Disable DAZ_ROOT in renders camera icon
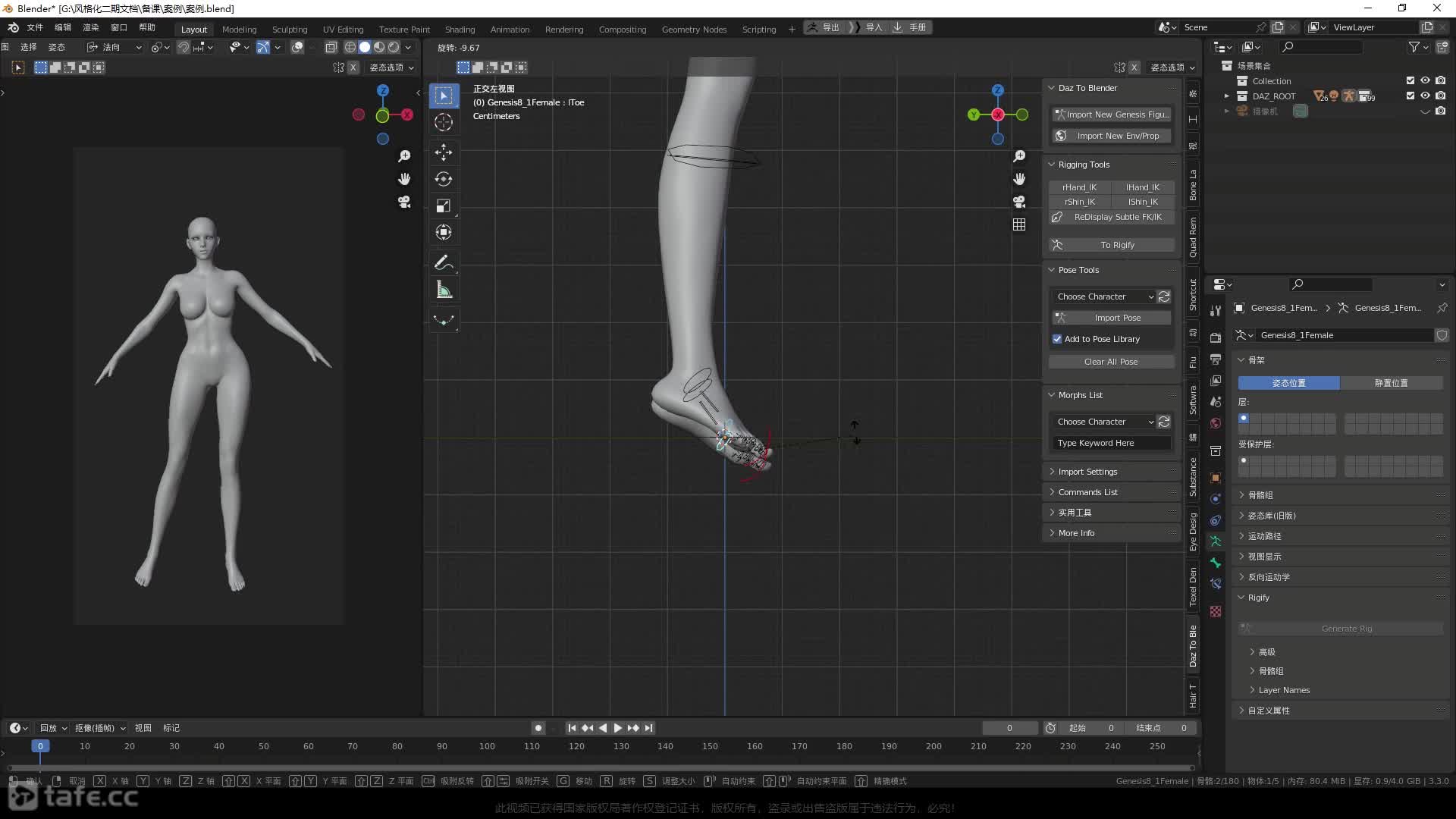Image resolution: width=1456 pixels, height=819 pixels. tap(1440, 96)
